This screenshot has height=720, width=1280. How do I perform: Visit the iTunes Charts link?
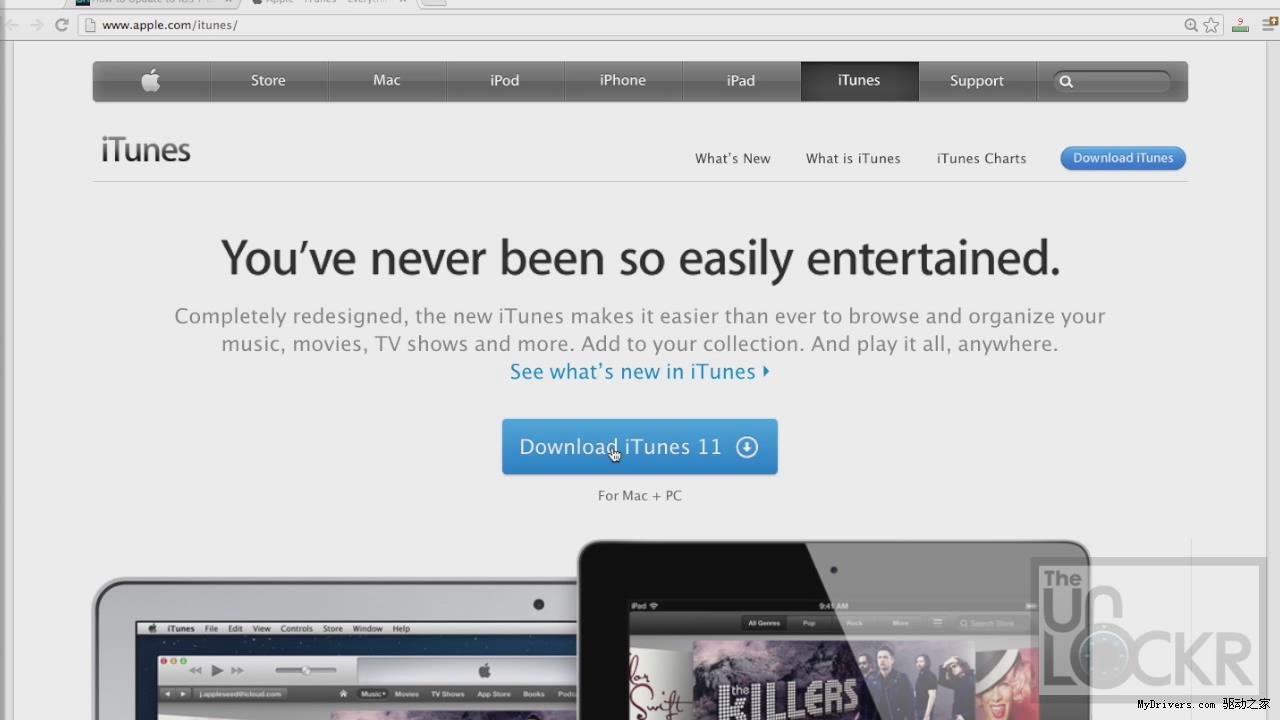click(982, 158)
